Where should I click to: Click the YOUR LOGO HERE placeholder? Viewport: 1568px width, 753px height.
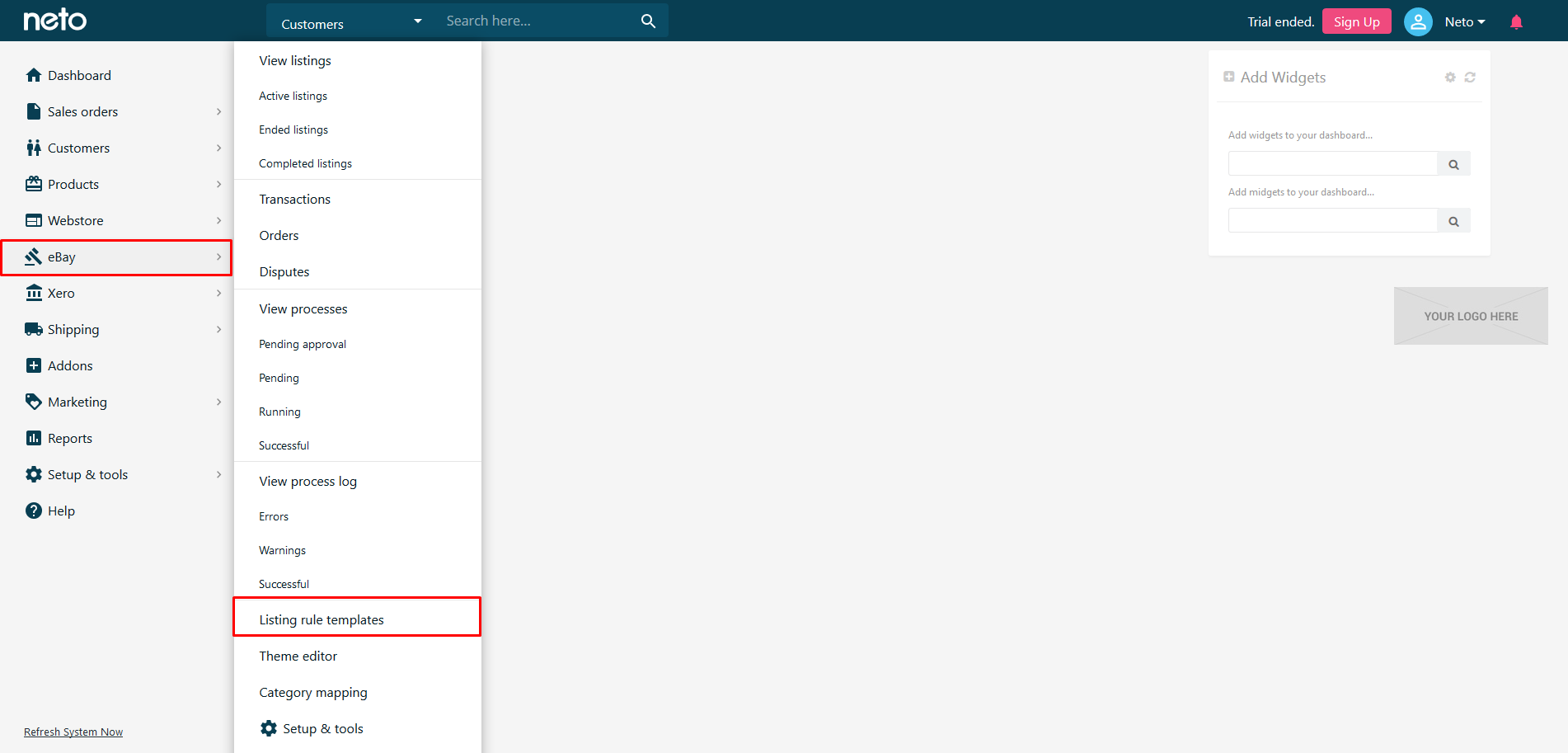coord(1471,316)
